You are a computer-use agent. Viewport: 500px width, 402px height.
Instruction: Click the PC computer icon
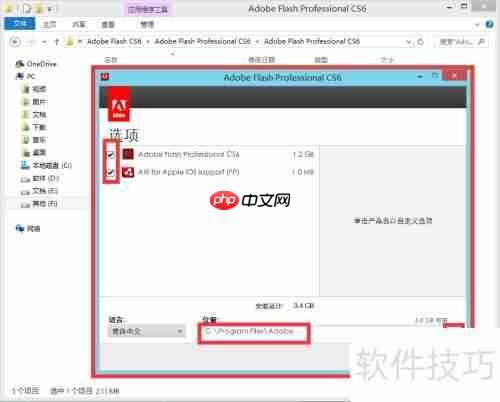point(19,76)
